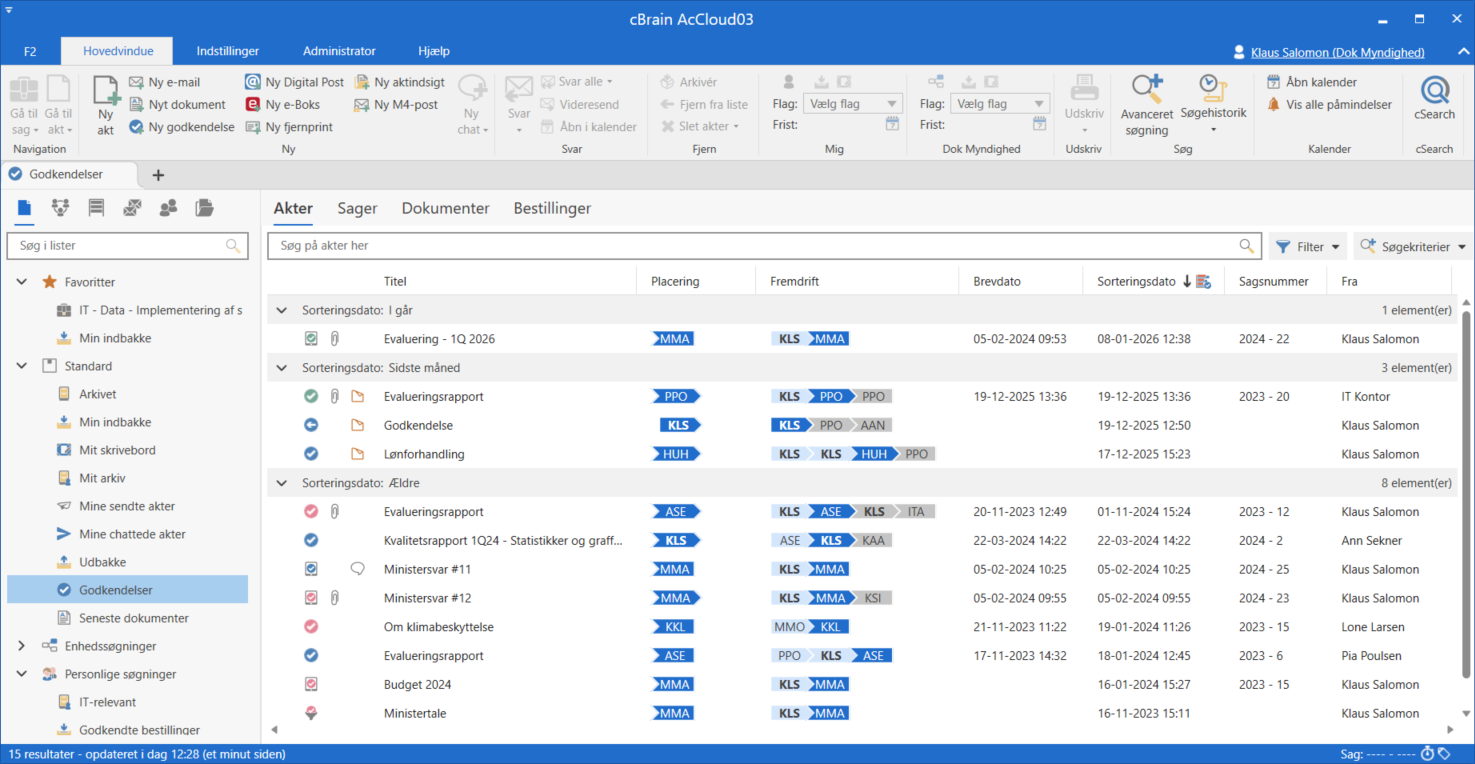Collapse the 'Sorteringsdato: Ældre' group
The height and width of the screenshot is (764, 1475).
281,483
